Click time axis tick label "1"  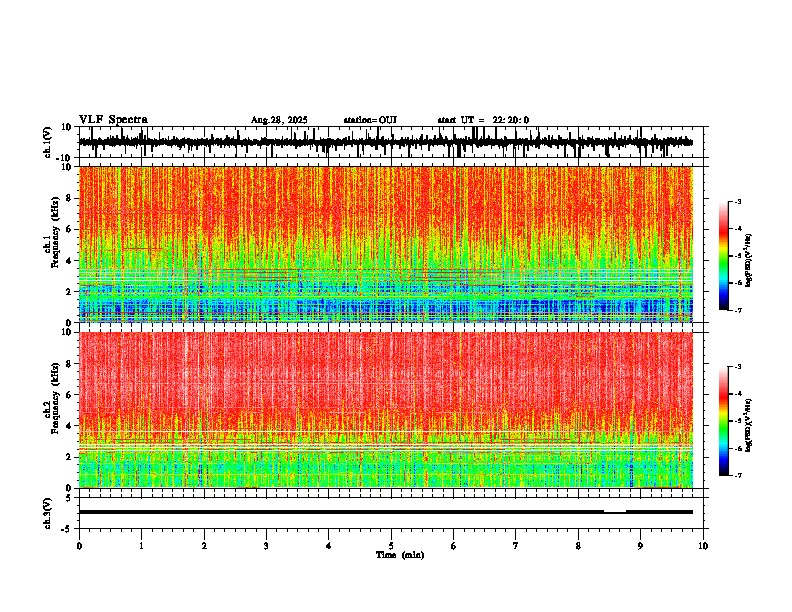(141, 546)
